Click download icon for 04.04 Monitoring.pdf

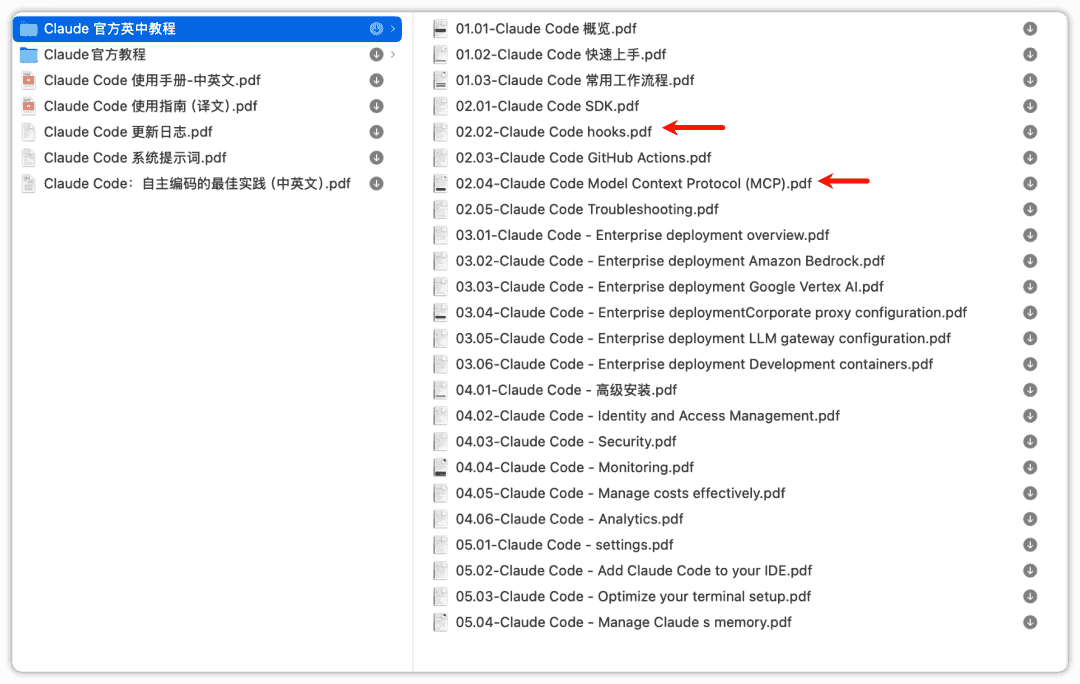pos(1030,467)
